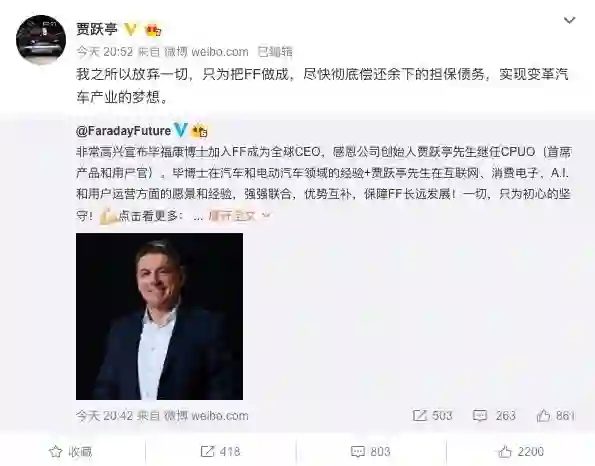Click FaradayFuture membership badge icon

[199, 131]
